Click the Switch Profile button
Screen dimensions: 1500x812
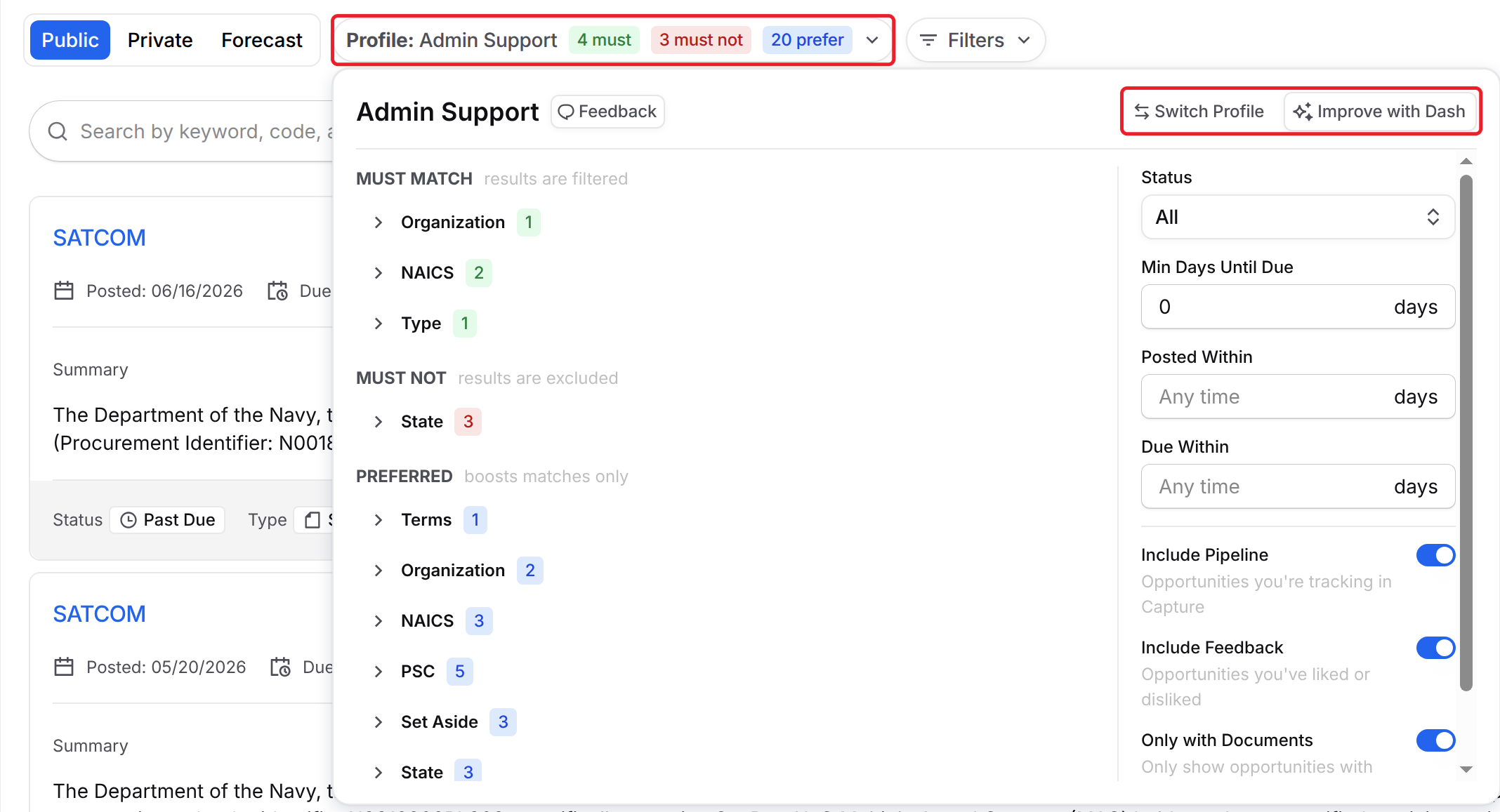1199,112
